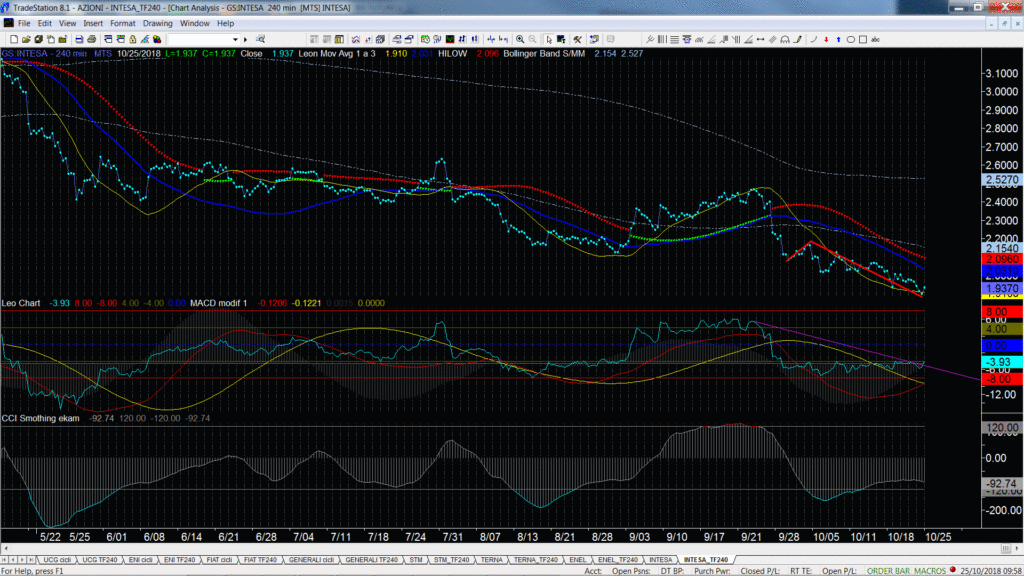
Task: Open the Edit menu
Action: [44, 24]
